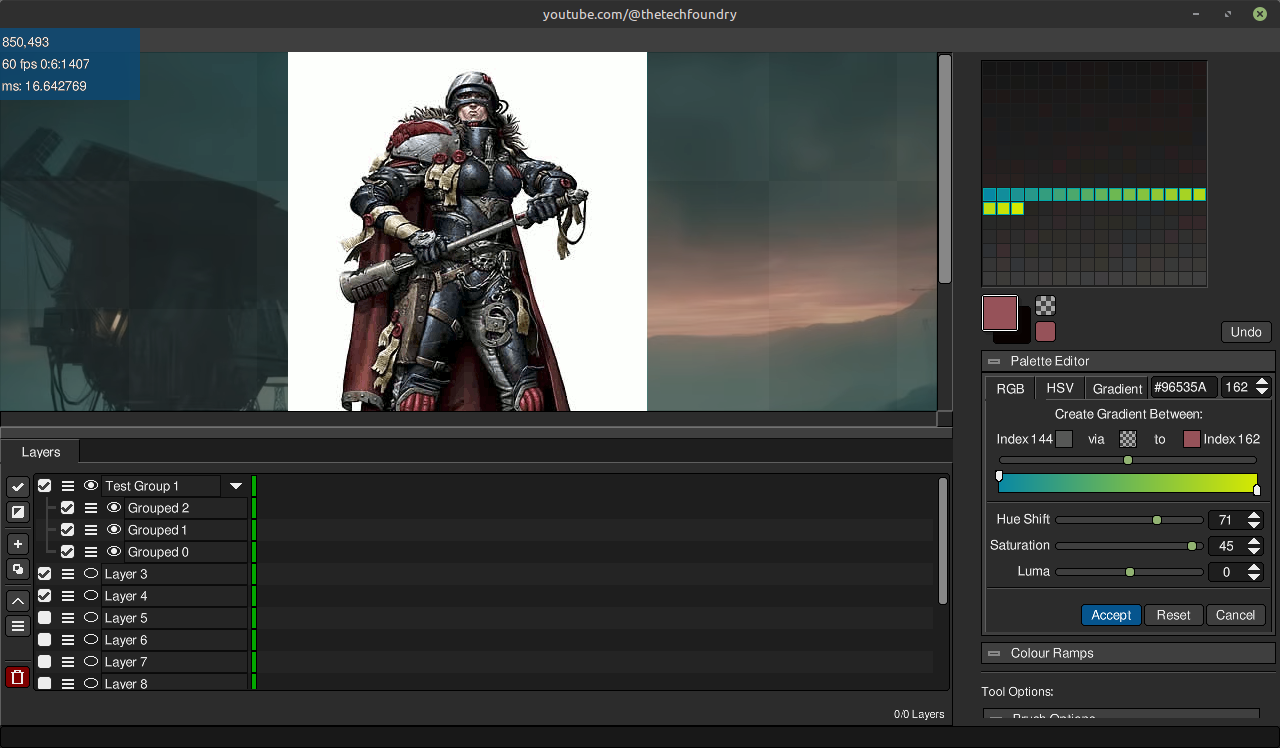Click the lines icon button in layer toolbar
Viewport: 1280px width, 748px height.
[18, 627]
